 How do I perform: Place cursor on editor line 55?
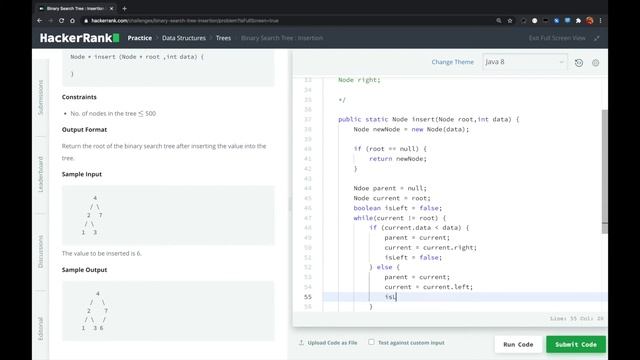(465, 297)
